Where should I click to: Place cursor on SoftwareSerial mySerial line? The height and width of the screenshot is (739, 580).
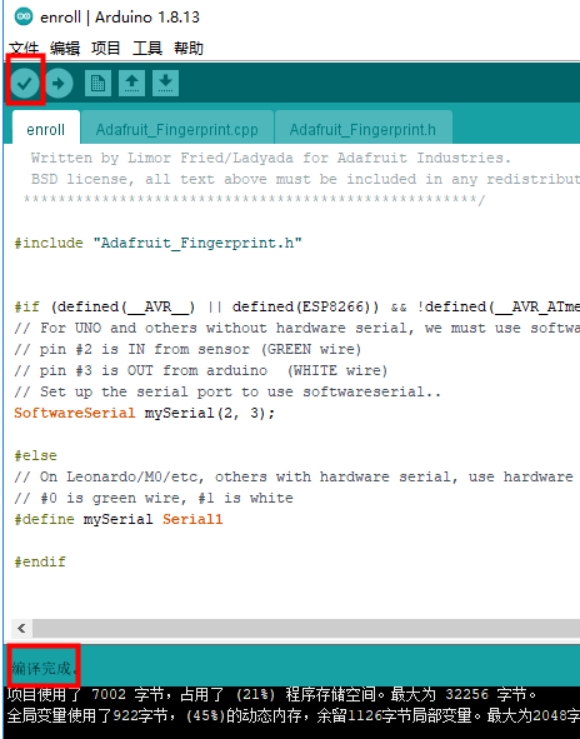pos(144,413)
